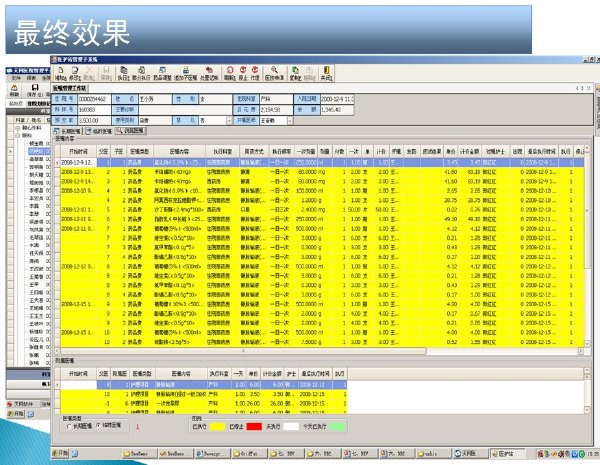Click the 医护站 taskbar button
Screen dimensions: 600x465
pos(507,454)
